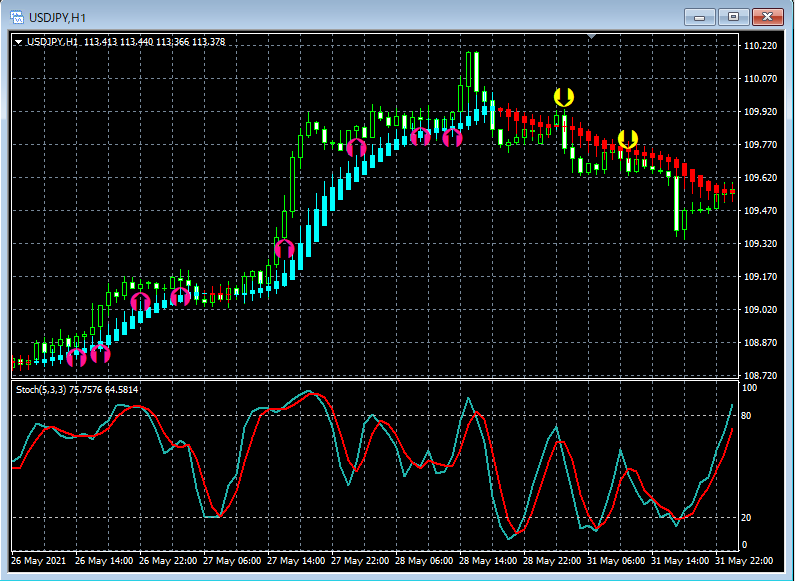Click the pink arrow near the 109.320 level
Screen dimensions: 796x581
(x=284, y=248)
